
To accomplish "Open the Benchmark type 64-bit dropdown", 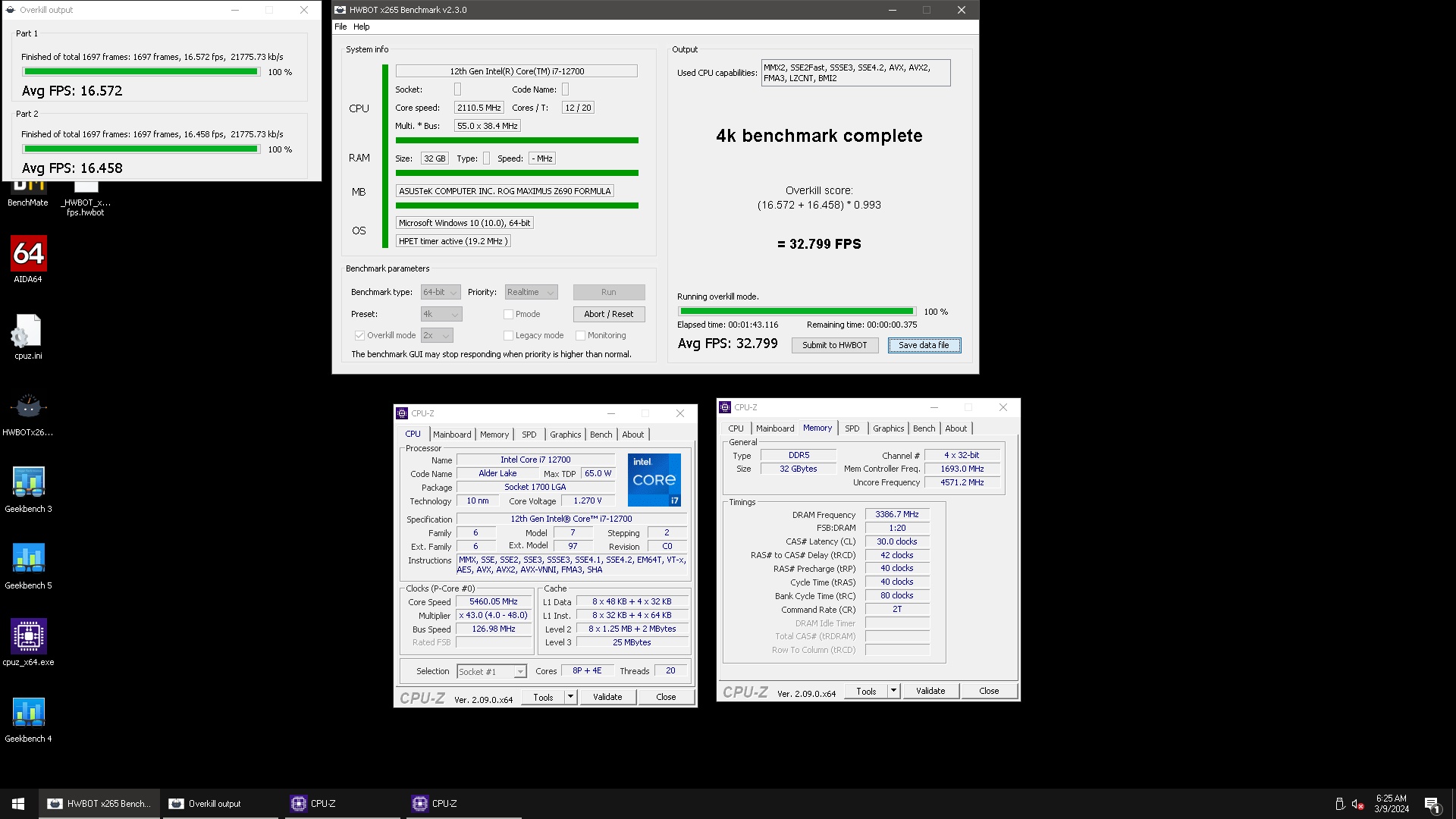I will click(x=441, y=292).
